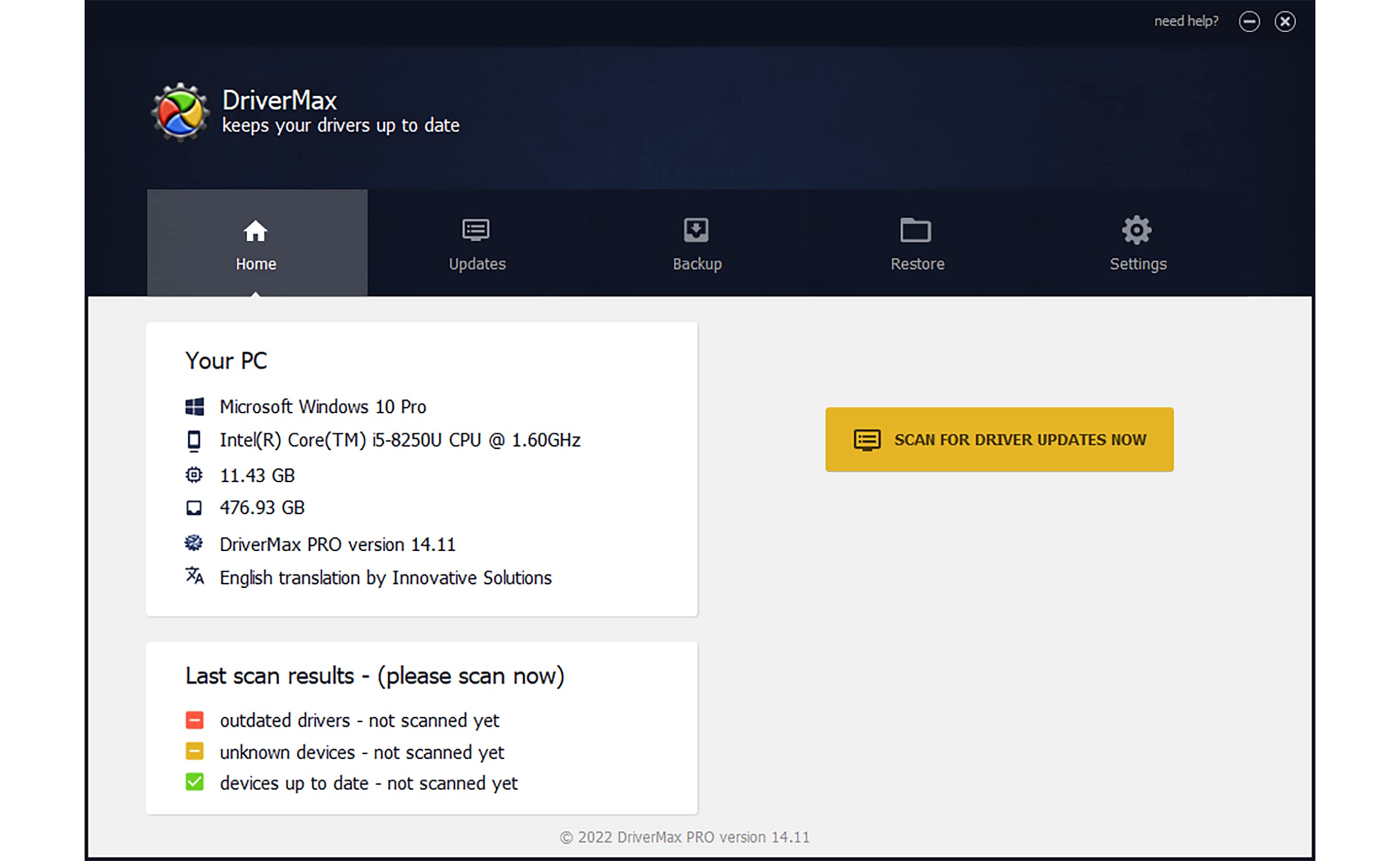Click the RAM memory chip icon

click(x=194, y=475)
